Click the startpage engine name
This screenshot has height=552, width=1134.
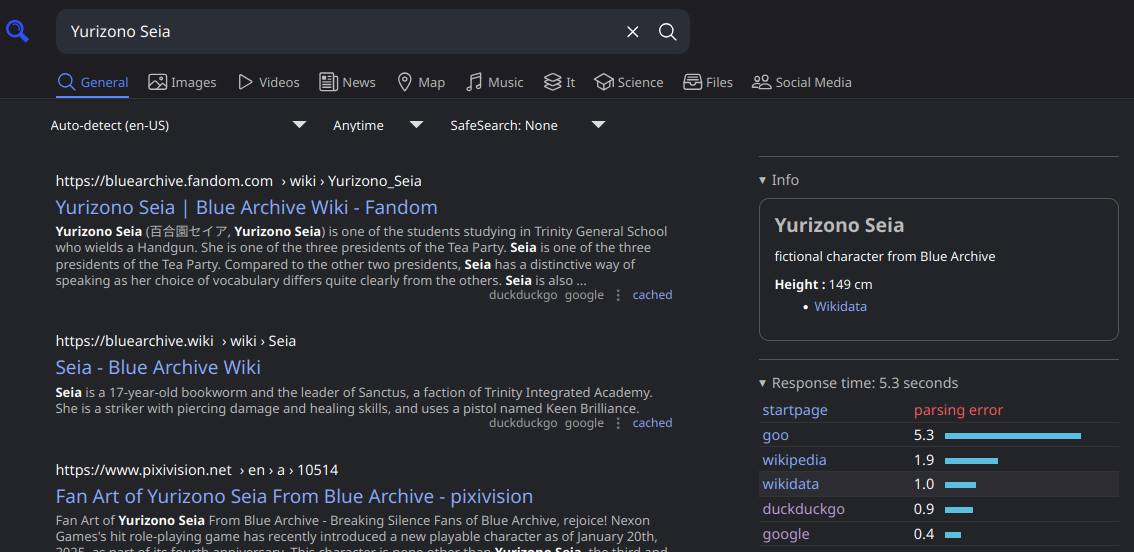click(795, 411)
